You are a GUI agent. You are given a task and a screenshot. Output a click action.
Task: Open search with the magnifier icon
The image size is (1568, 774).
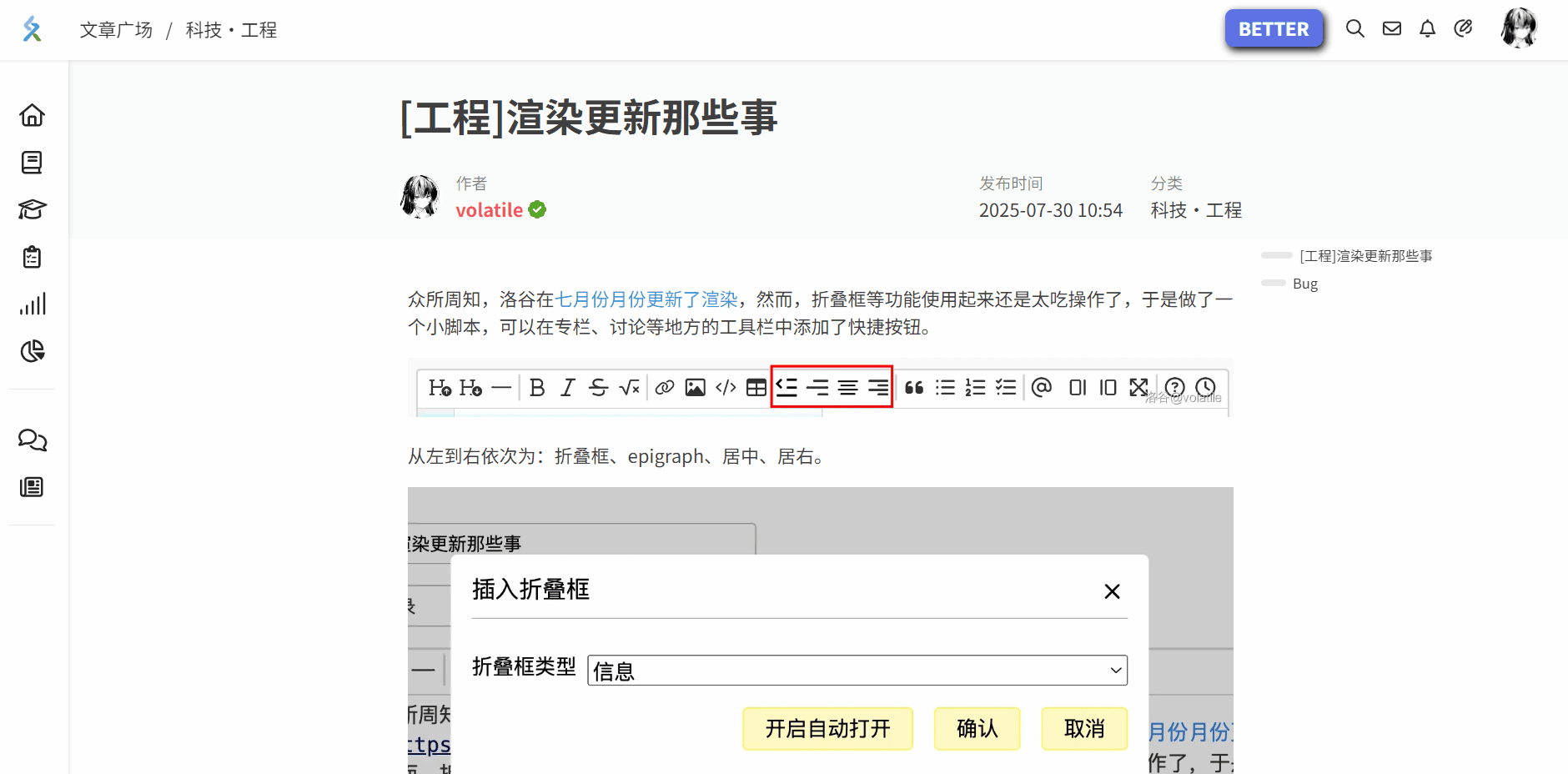click(x=1355, y=29)
